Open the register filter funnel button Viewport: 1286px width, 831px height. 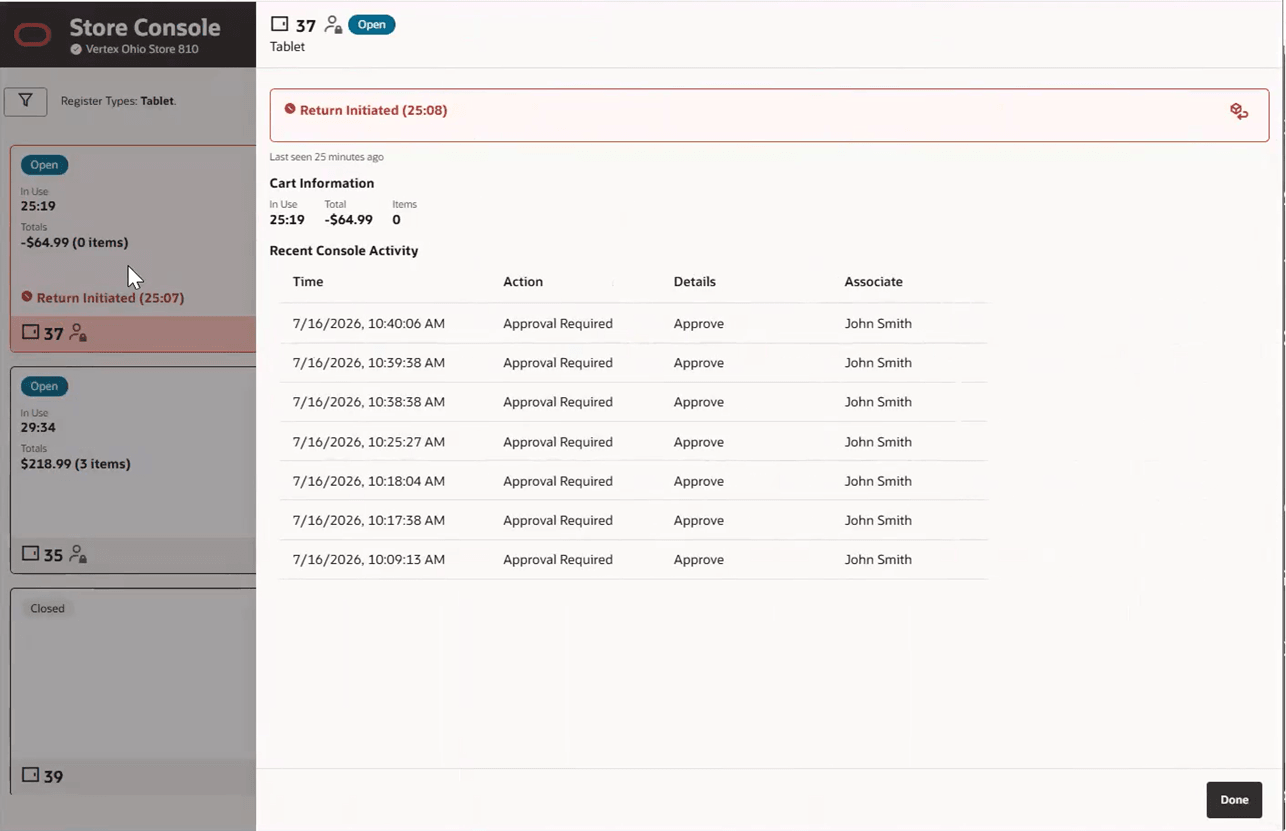pos(26,101)
